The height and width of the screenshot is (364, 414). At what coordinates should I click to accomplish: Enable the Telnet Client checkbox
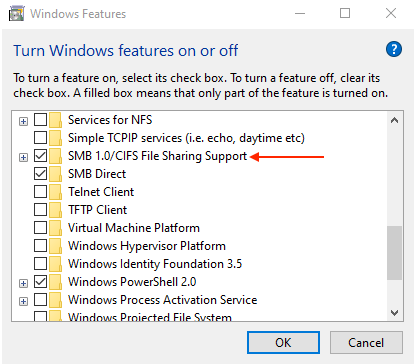pos(40,191)
